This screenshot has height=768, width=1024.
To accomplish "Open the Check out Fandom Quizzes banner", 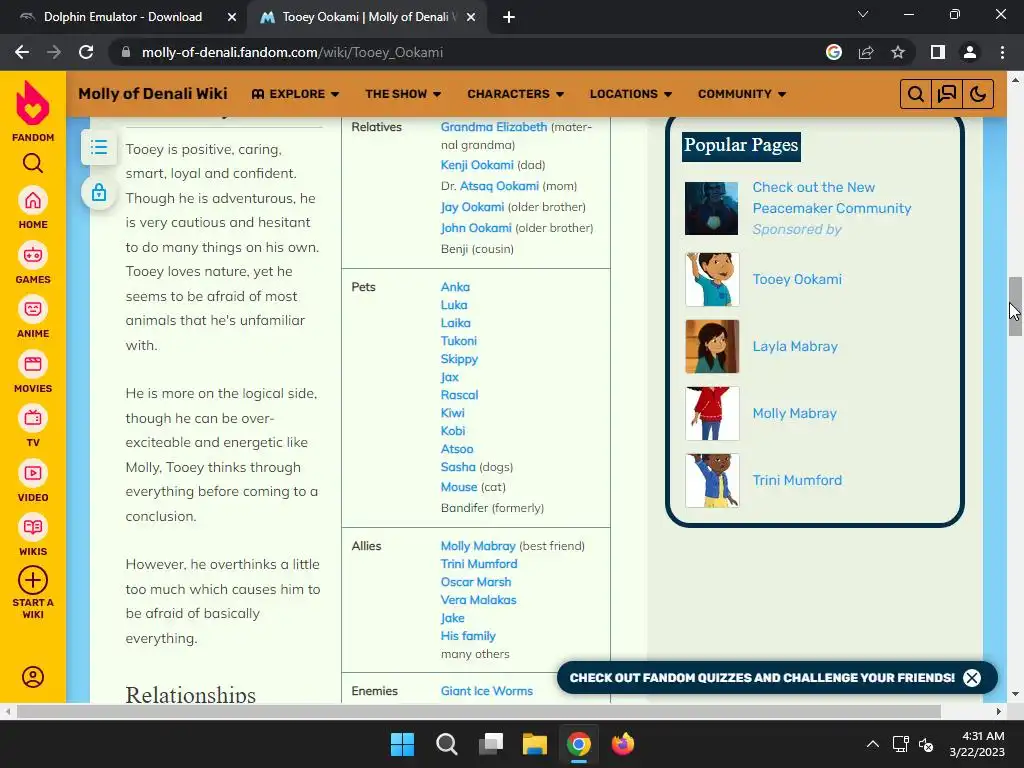I will [x=762, y=678].
